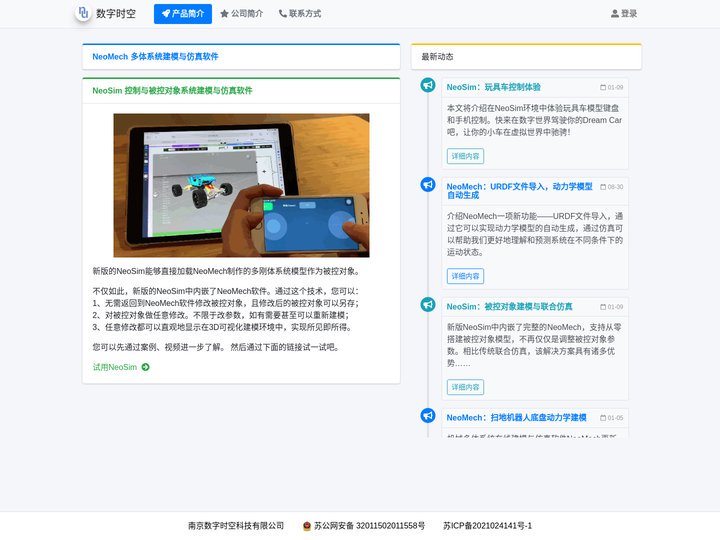Click the calendar icon beside date 08-30
The height and width of the screenshot is (540, 720).
point(603,187)
